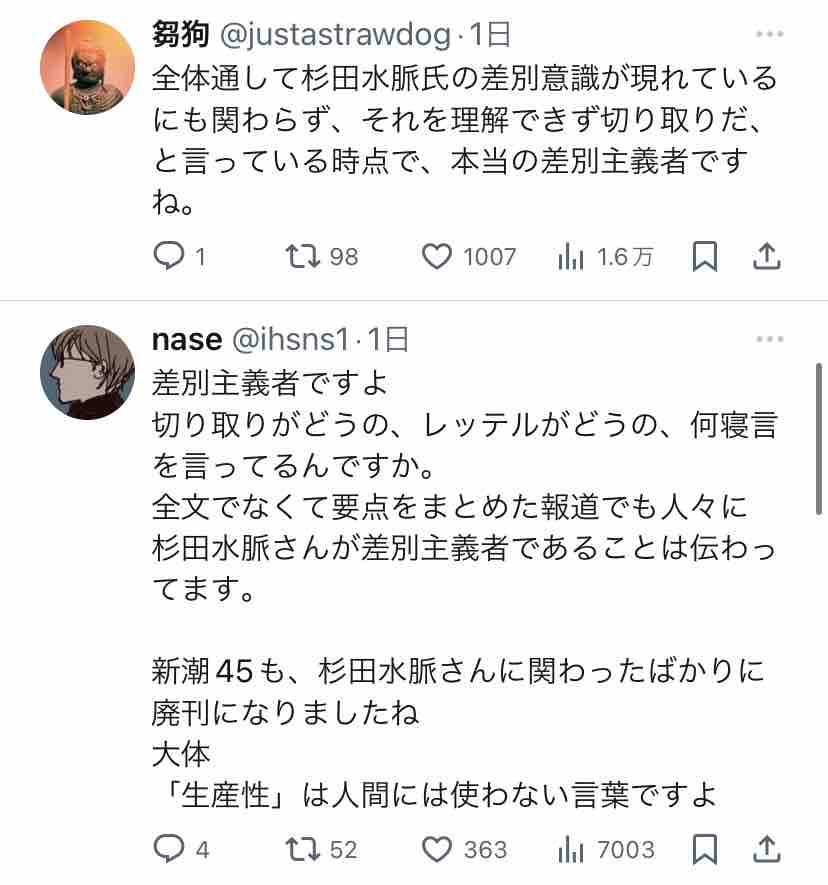Bookmark the justastrawdog tweet

705,257
